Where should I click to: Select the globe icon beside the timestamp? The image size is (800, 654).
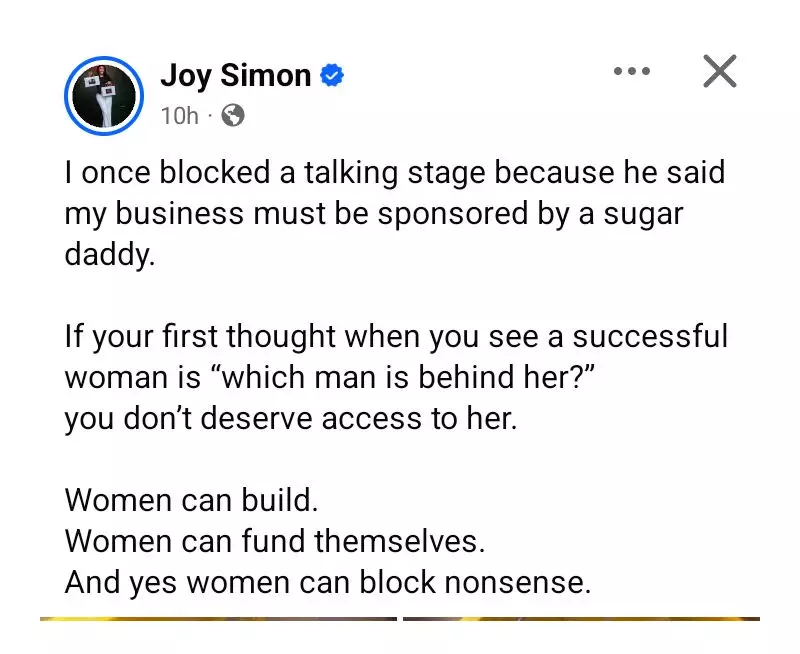tap(231, 115)
